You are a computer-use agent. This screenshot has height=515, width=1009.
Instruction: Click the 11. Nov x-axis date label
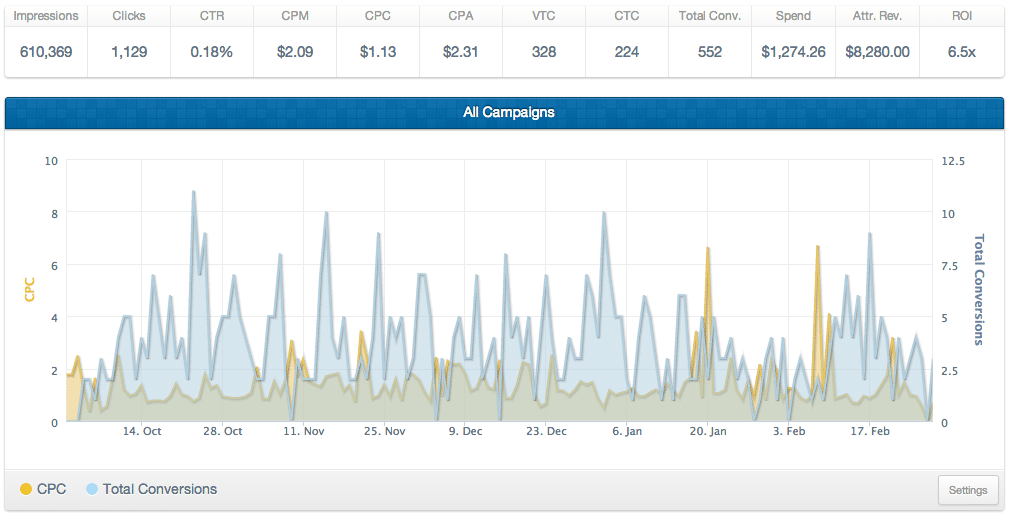tap(304, 431)
